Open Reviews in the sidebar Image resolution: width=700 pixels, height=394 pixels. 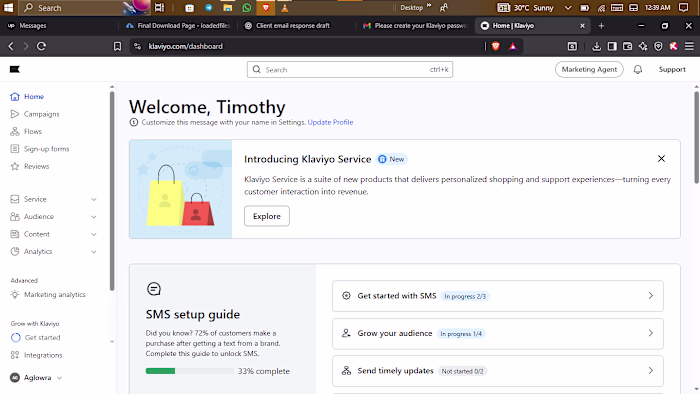[x=29, y=166]
